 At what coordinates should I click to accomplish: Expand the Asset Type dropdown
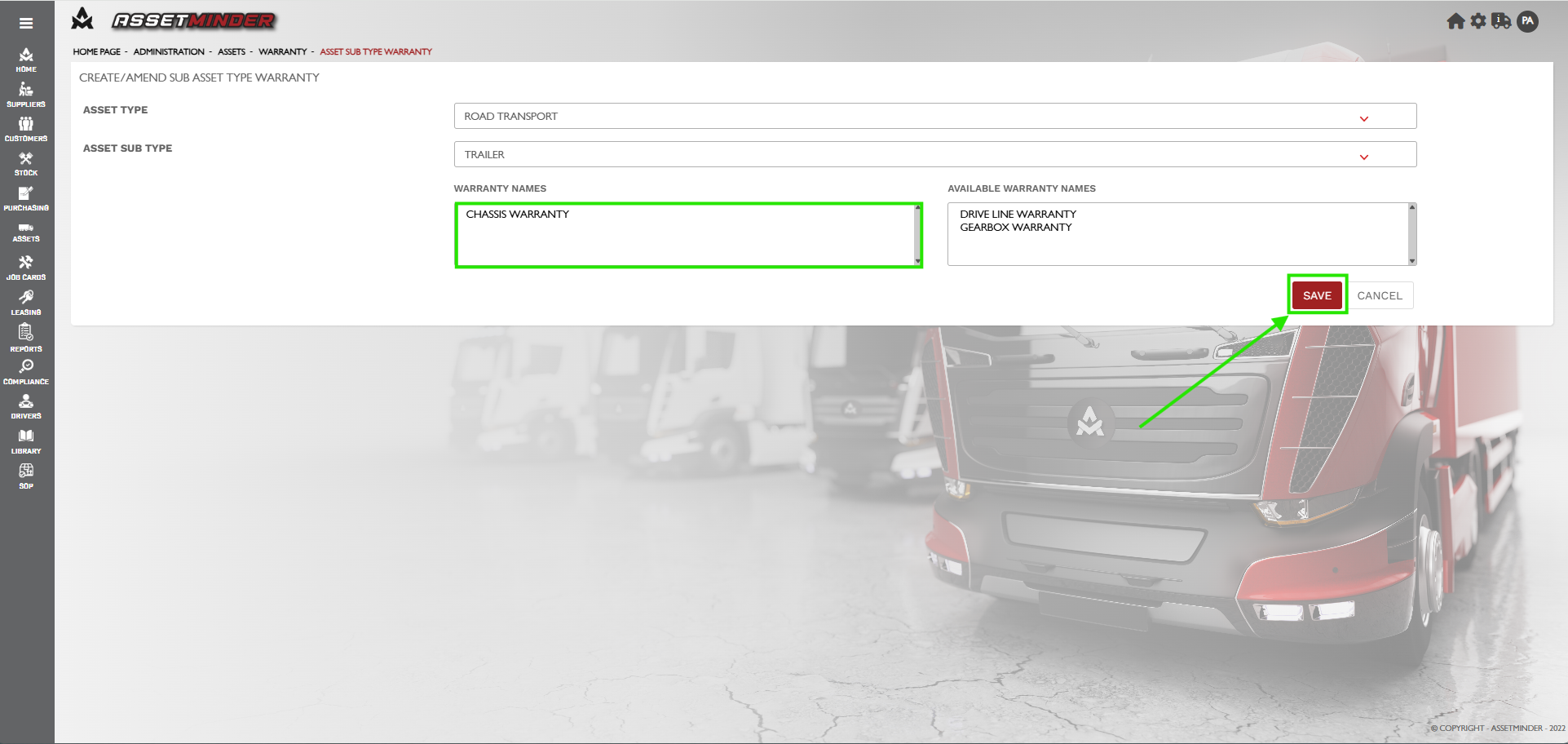934,117
